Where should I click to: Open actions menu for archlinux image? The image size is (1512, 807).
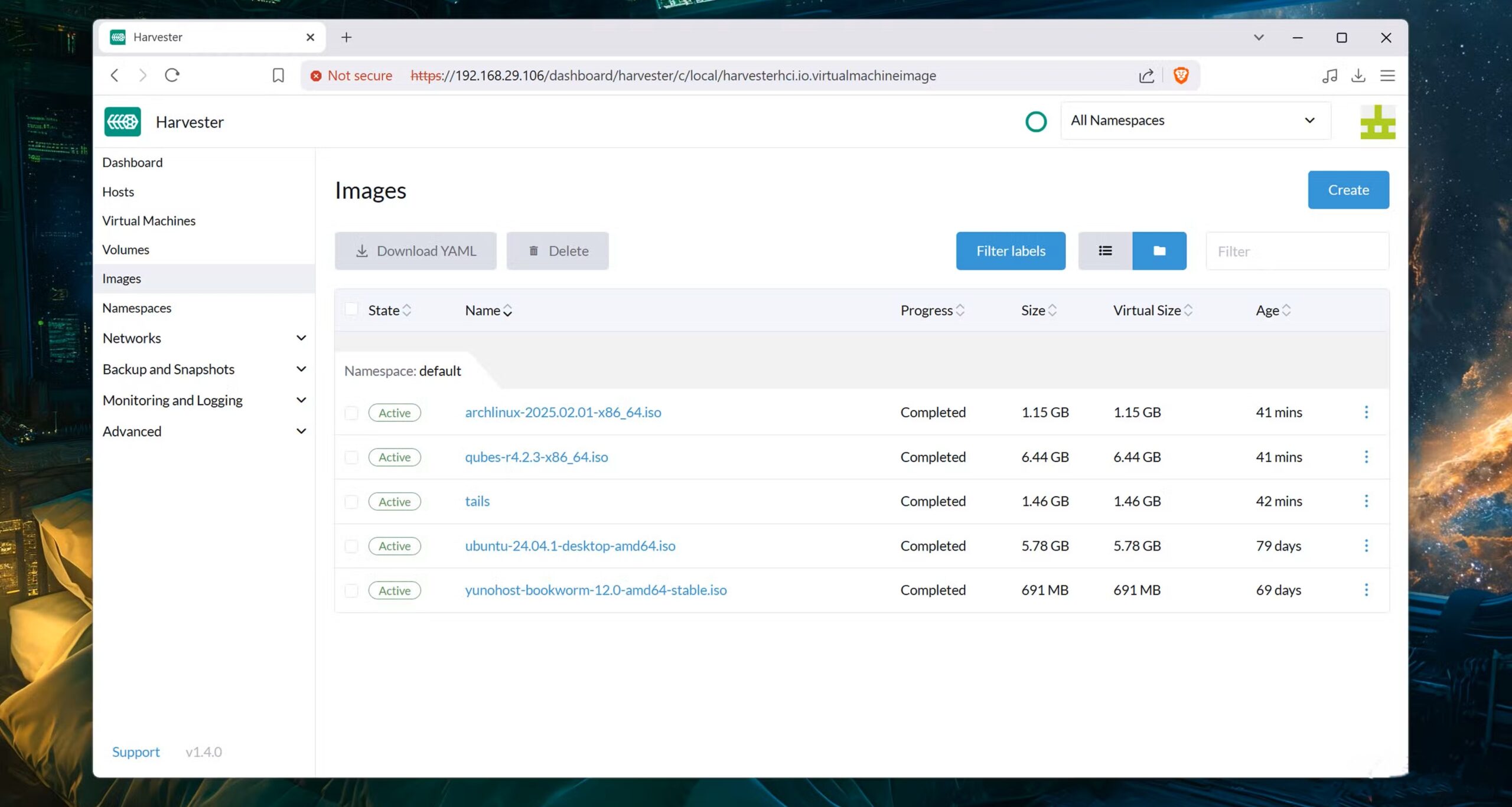1366,412
